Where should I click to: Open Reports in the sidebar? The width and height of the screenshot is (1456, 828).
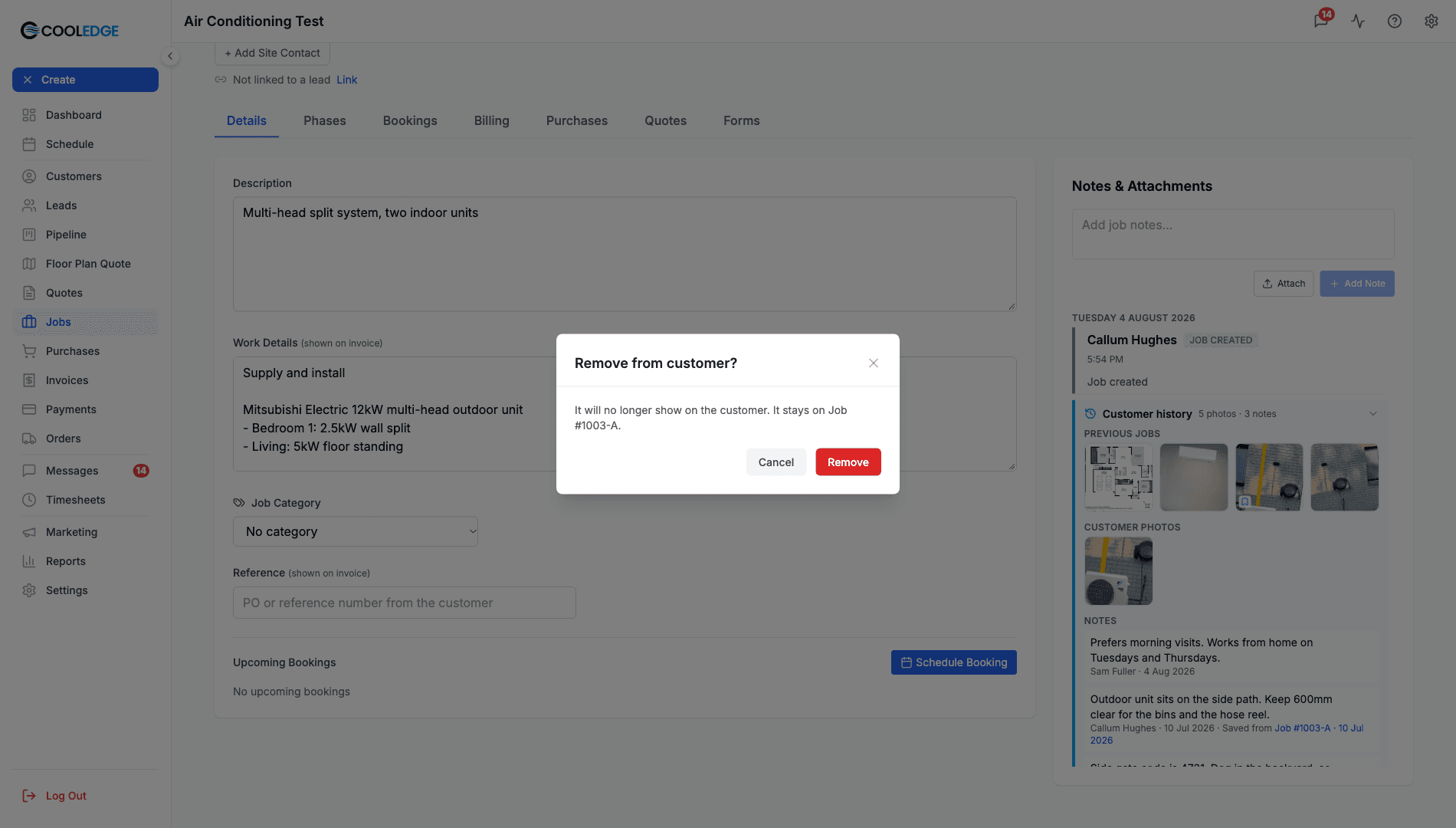pos(85,561)
